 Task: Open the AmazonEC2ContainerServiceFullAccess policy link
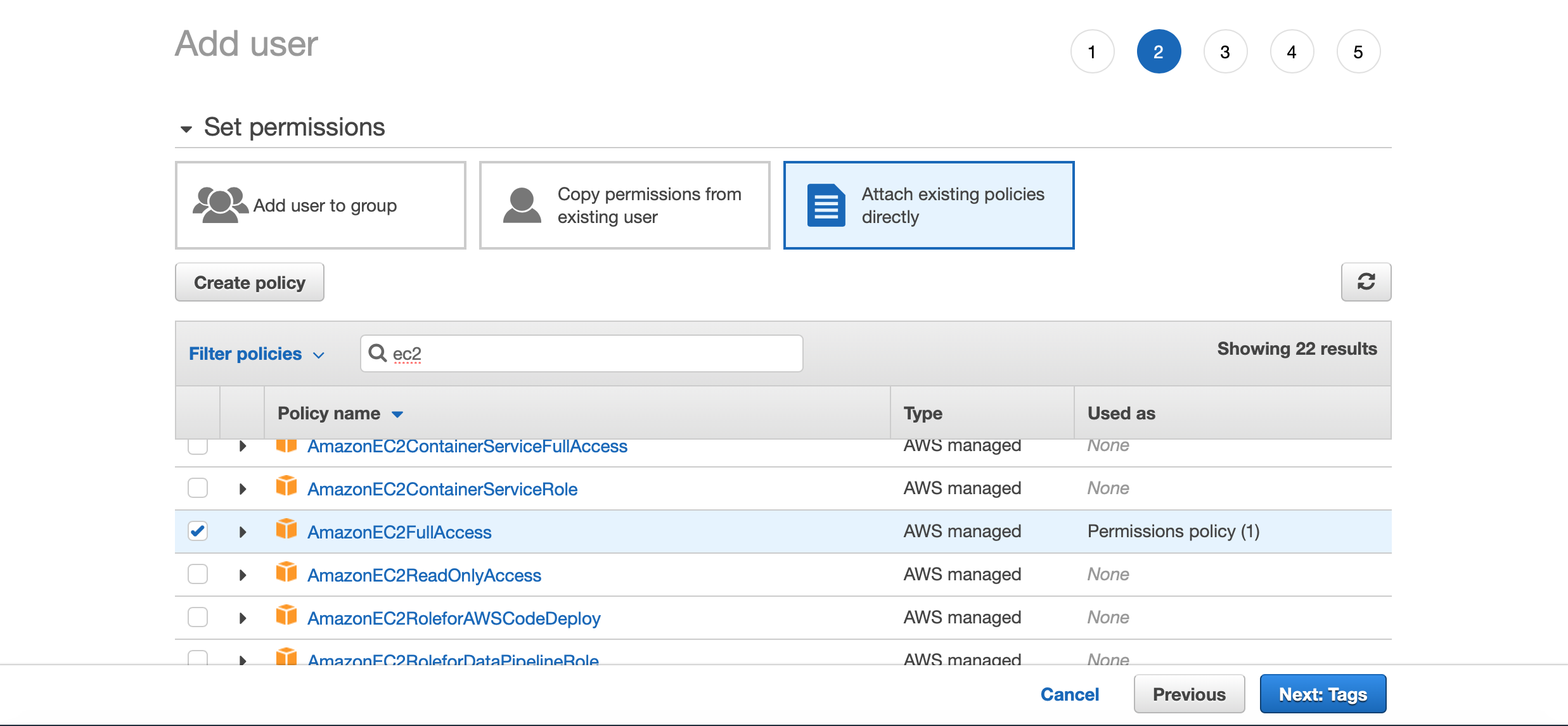coord(467,447)
